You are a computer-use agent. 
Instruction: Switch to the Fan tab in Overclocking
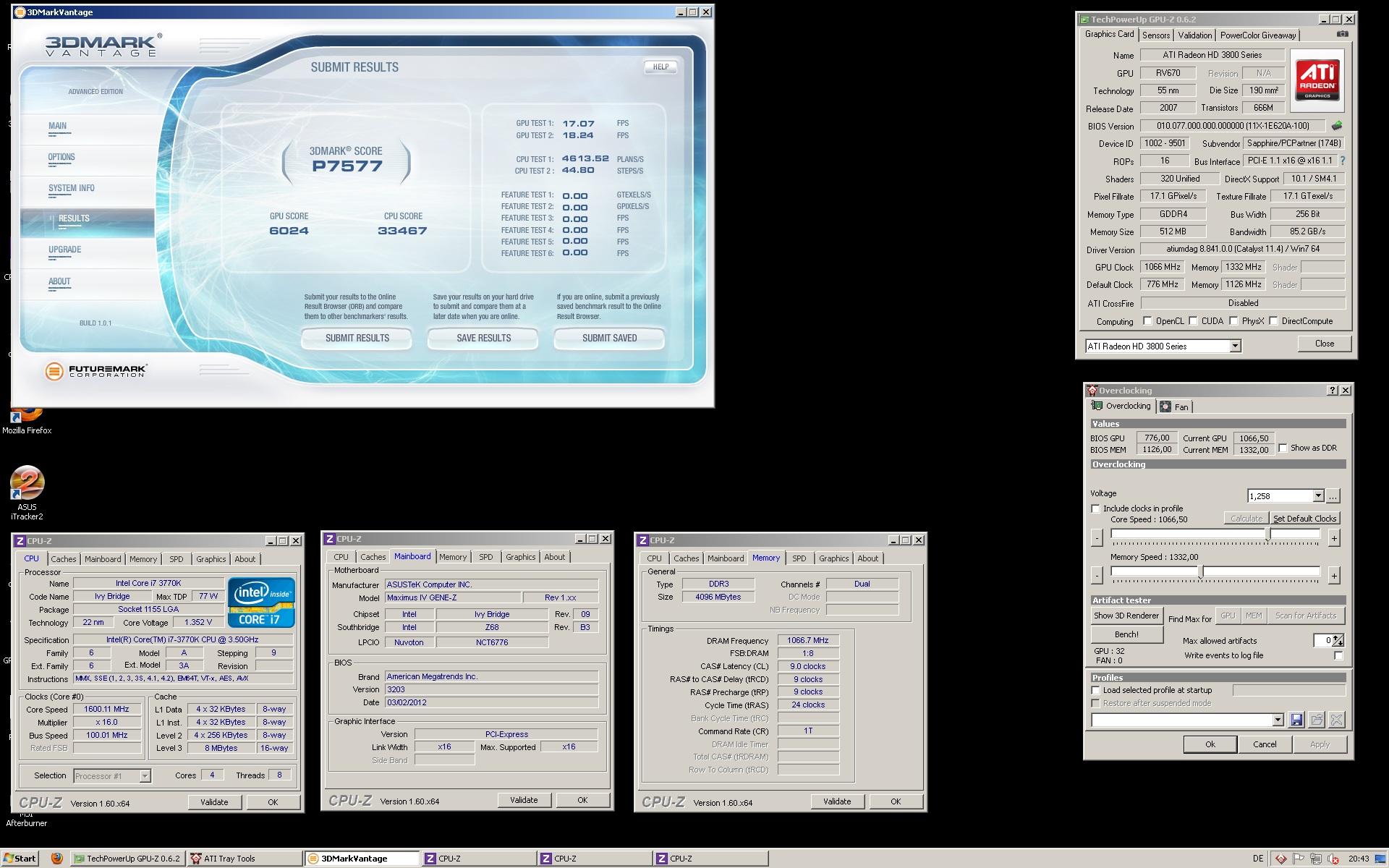pyautogui.click(x=1174, y=407)
